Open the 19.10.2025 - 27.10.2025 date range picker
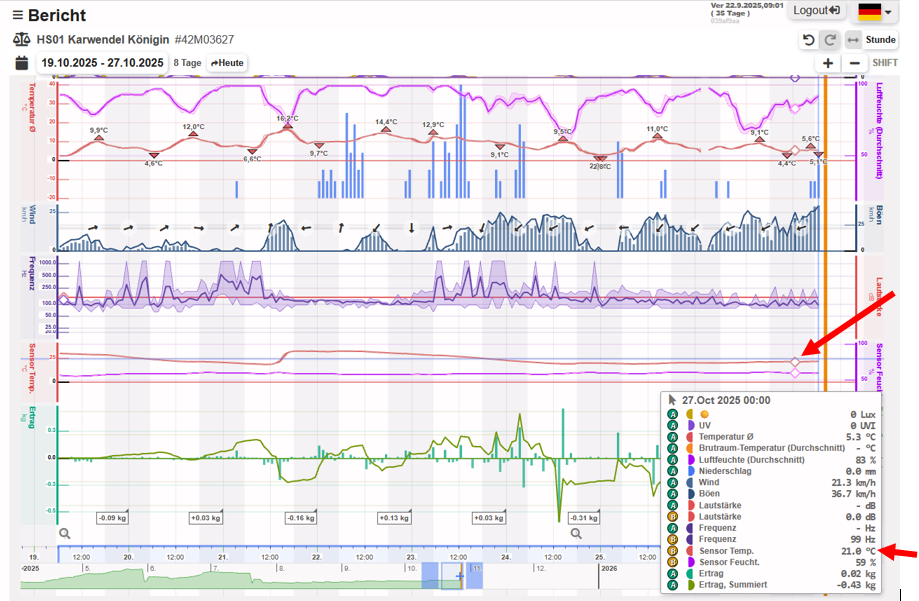The height and width of the screenshot is (601, 919). tap(102, 63)
